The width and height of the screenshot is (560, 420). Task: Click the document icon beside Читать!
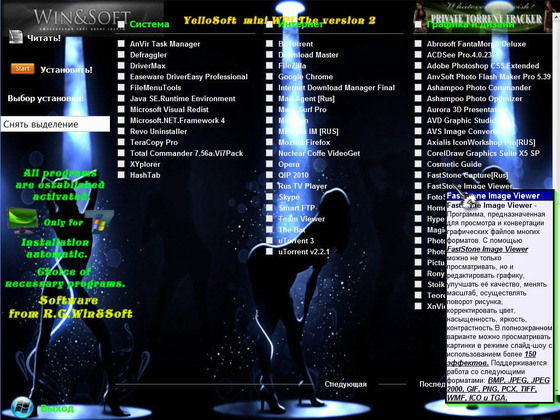[16, 37]
